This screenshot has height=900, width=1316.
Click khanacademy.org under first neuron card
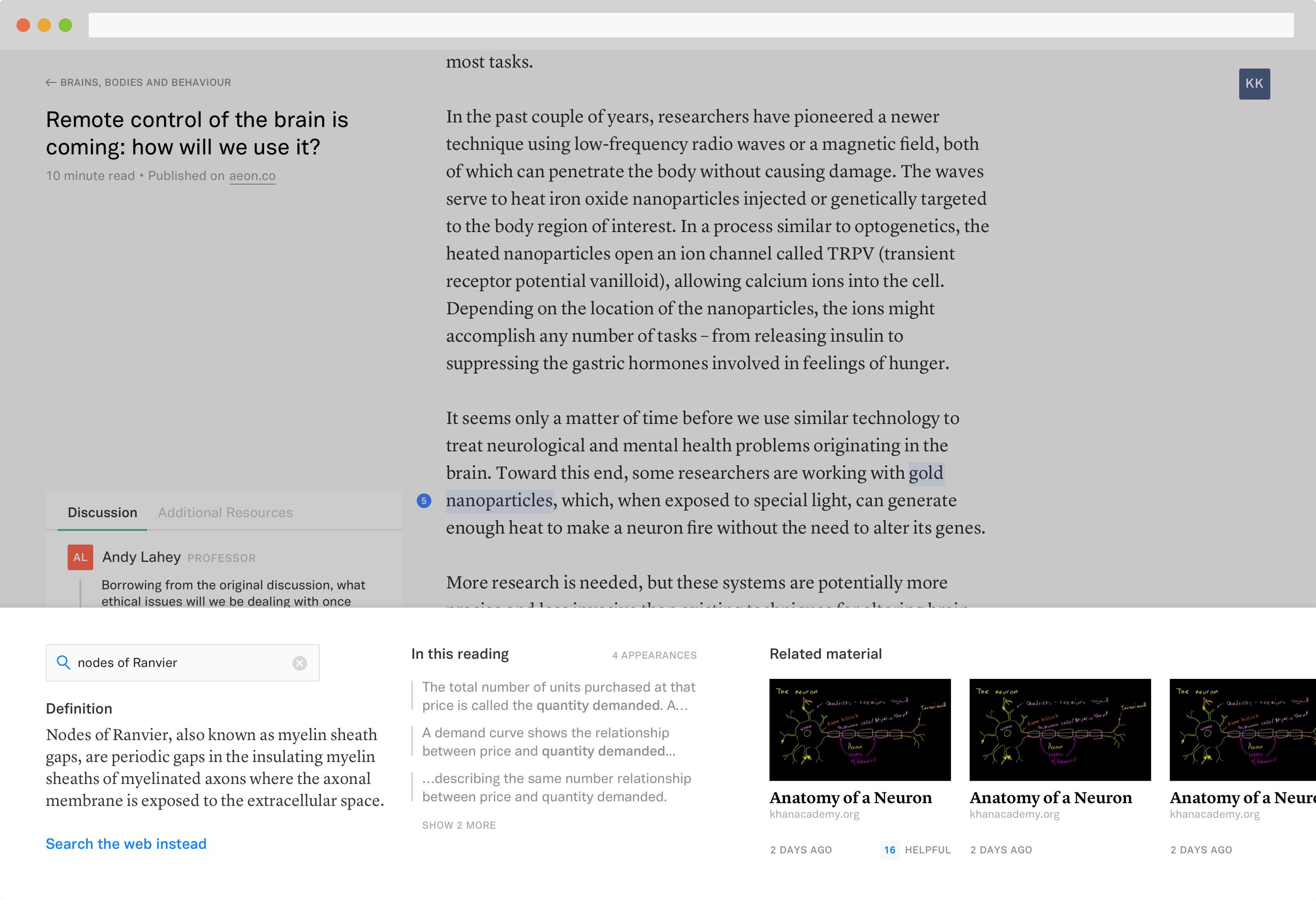tap(814, 814)
